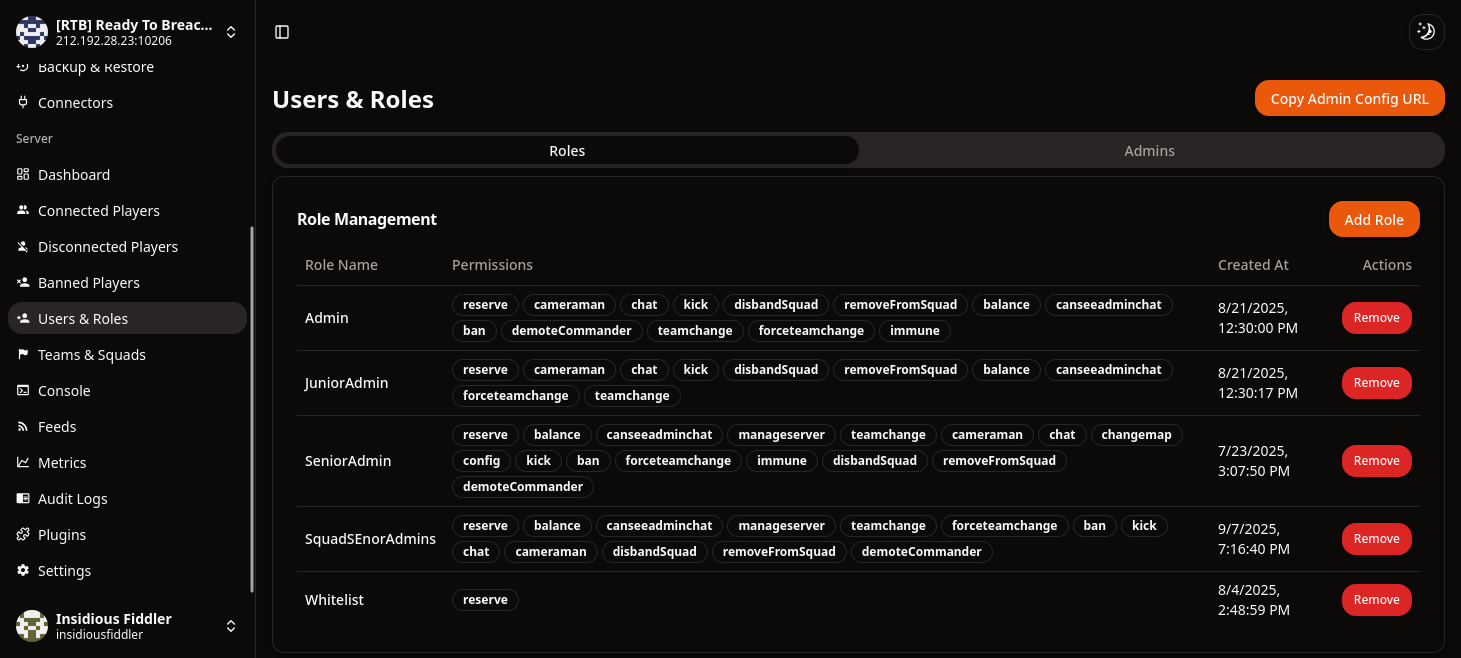Click the Banned Players icon
The width and height of the screenshot is (1461, 658).
pos(23,283)
